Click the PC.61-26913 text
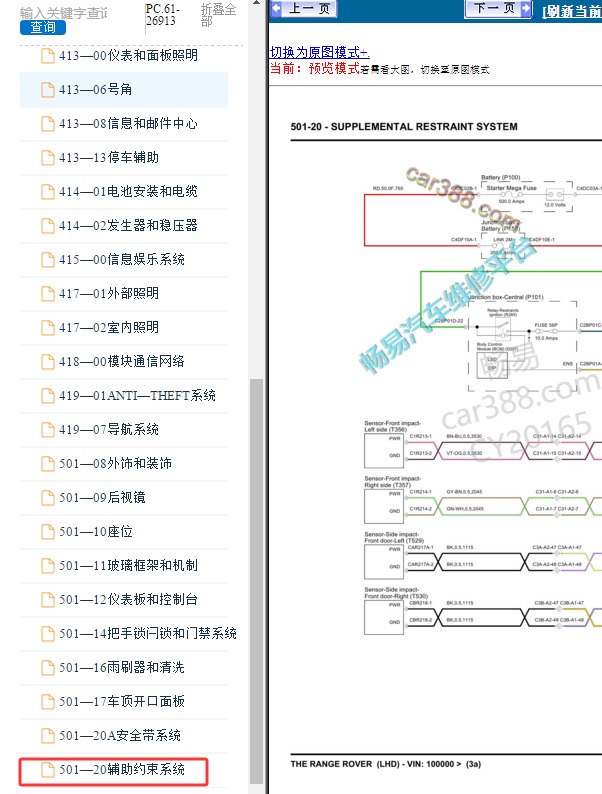 click(x=162, y=15)
